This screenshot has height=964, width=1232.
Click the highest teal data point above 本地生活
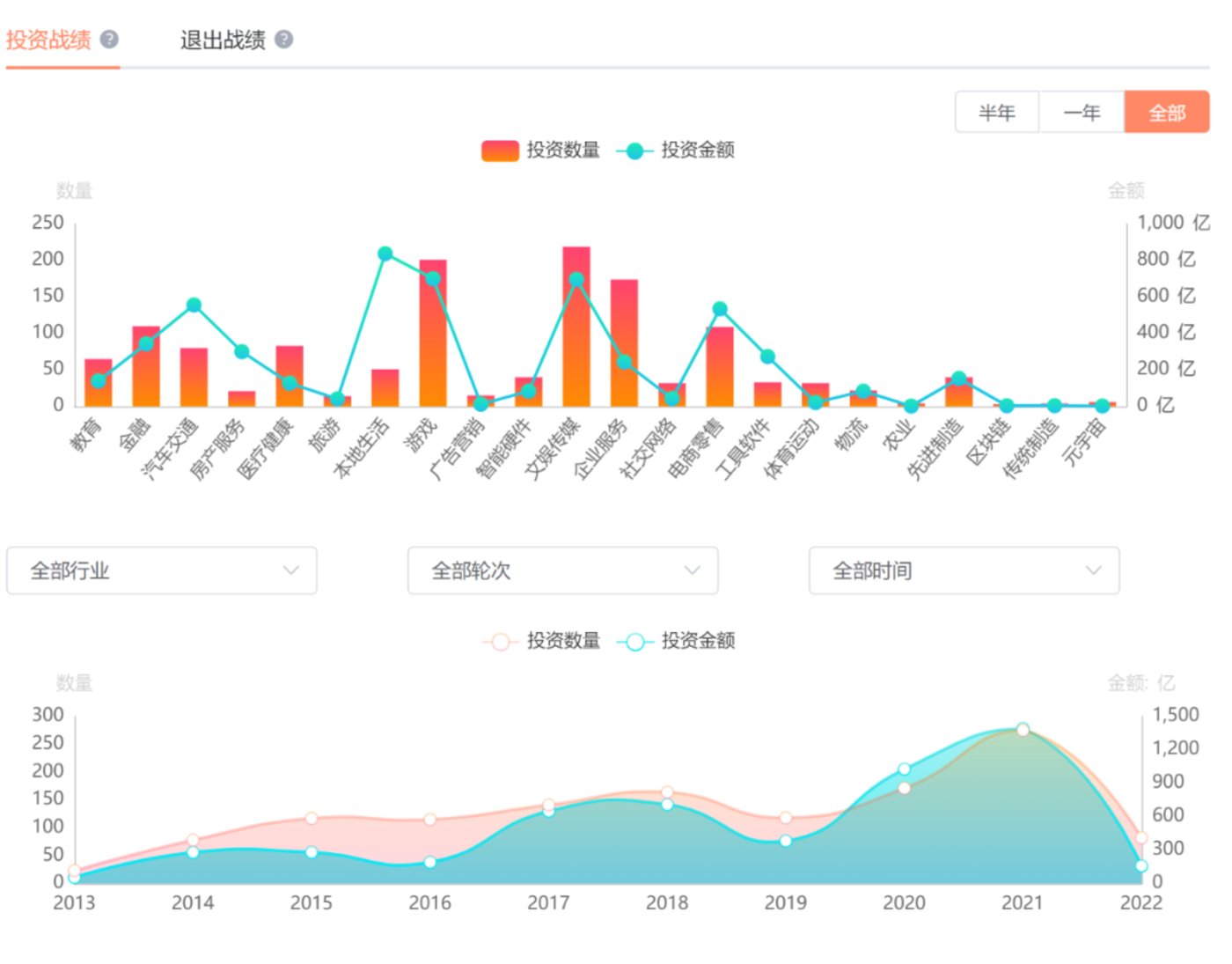[385, 253]
